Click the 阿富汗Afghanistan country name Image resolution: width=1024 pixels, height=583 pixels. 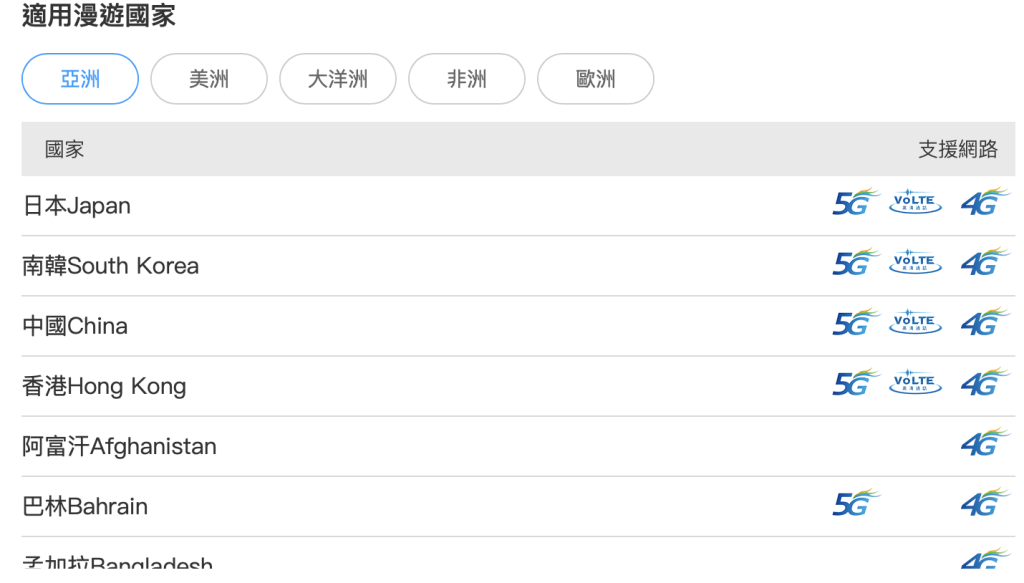pyautogui.click(x=119, y=446)
